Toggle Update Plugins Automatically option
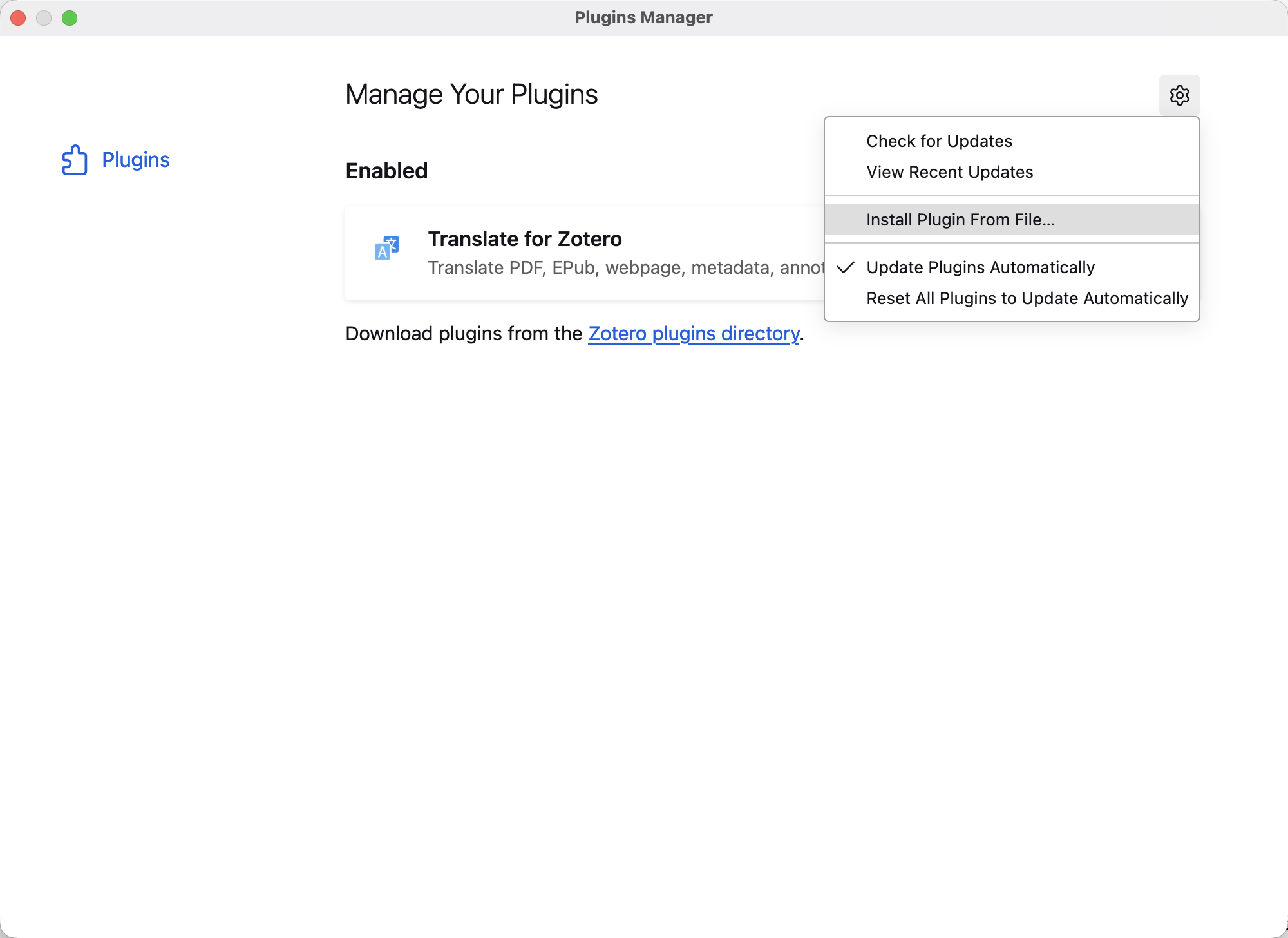This screenshot has width=1288, height=938. [1012, 267]
